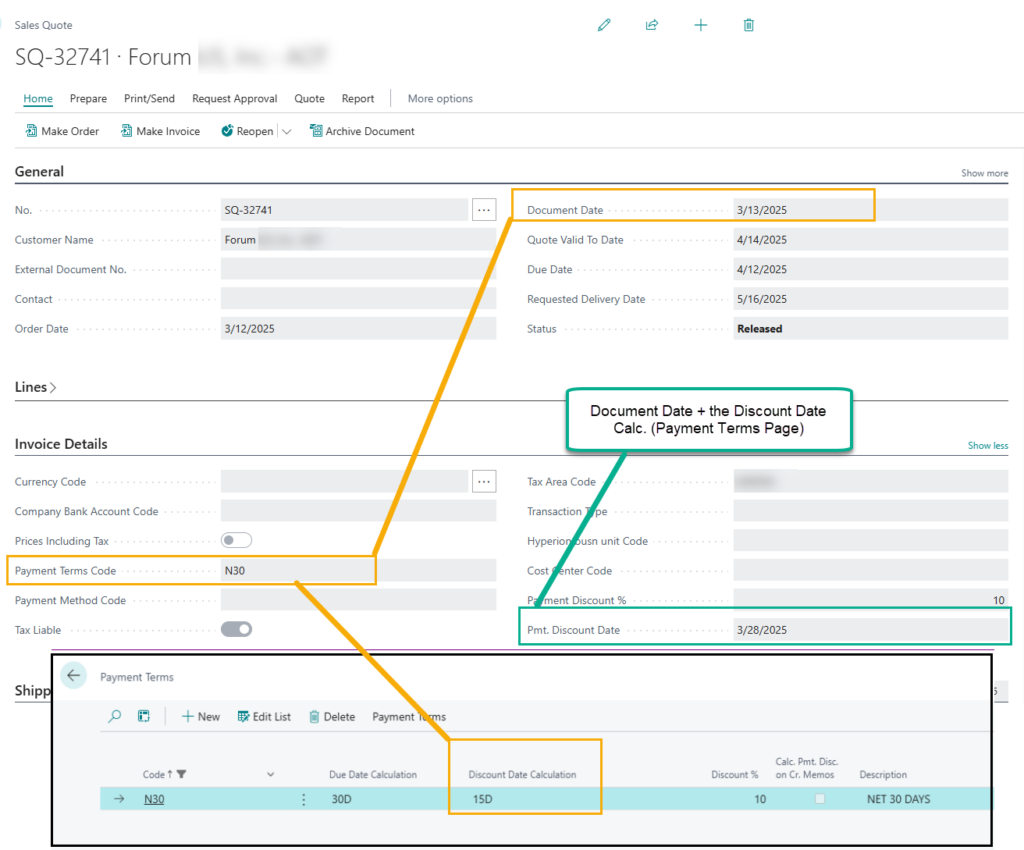Screen dimensions: 1024x850
Task: Click the pencil edit icon
Action: (x=604, y=25)
